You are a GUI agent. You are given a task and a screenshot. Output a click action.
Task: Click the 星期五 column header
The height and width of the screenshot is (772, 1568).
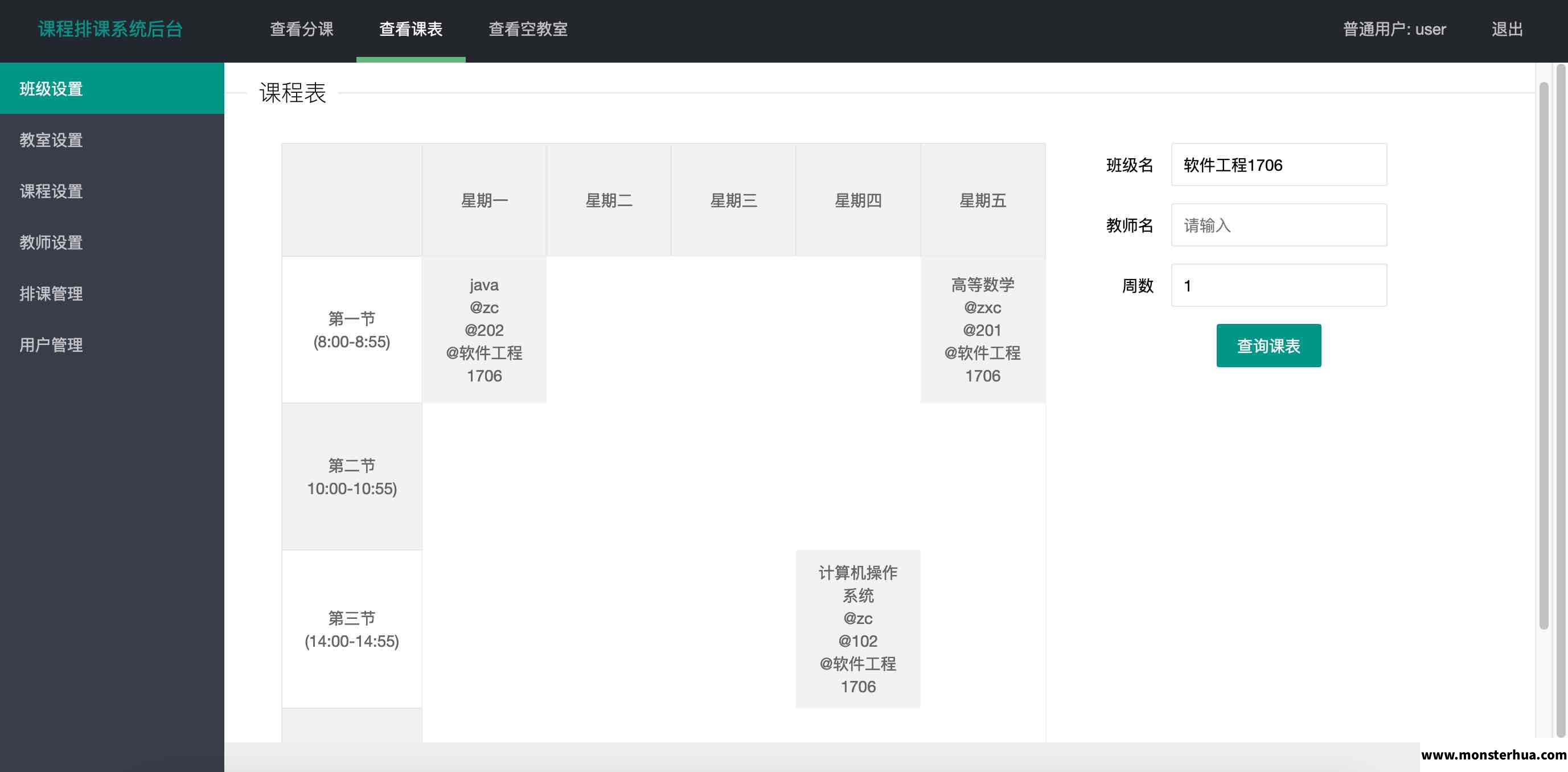click(983, 200)
